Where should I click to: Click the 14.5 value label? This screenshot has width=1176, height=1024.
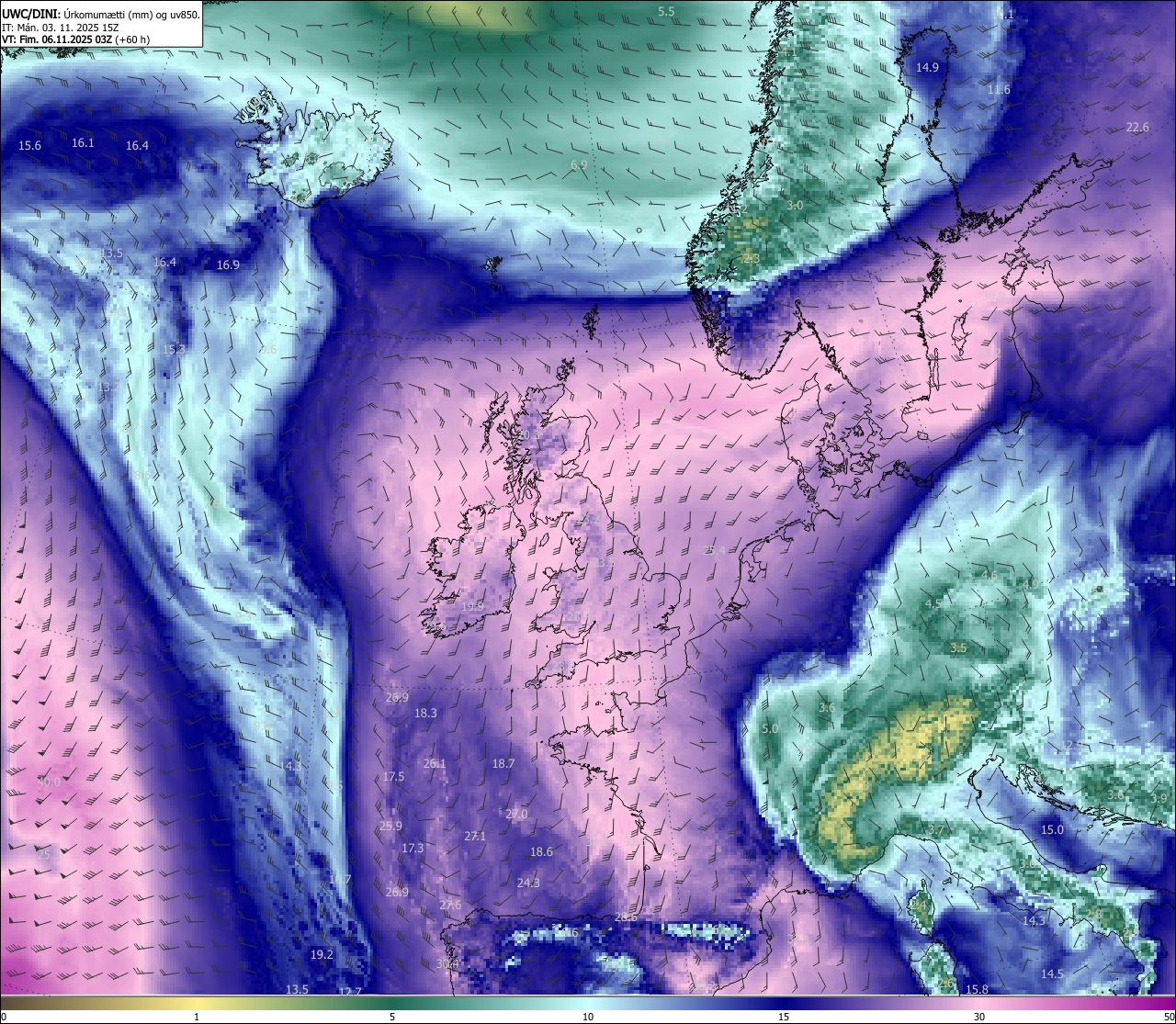pyautogui.click(x=1052, y=974)
